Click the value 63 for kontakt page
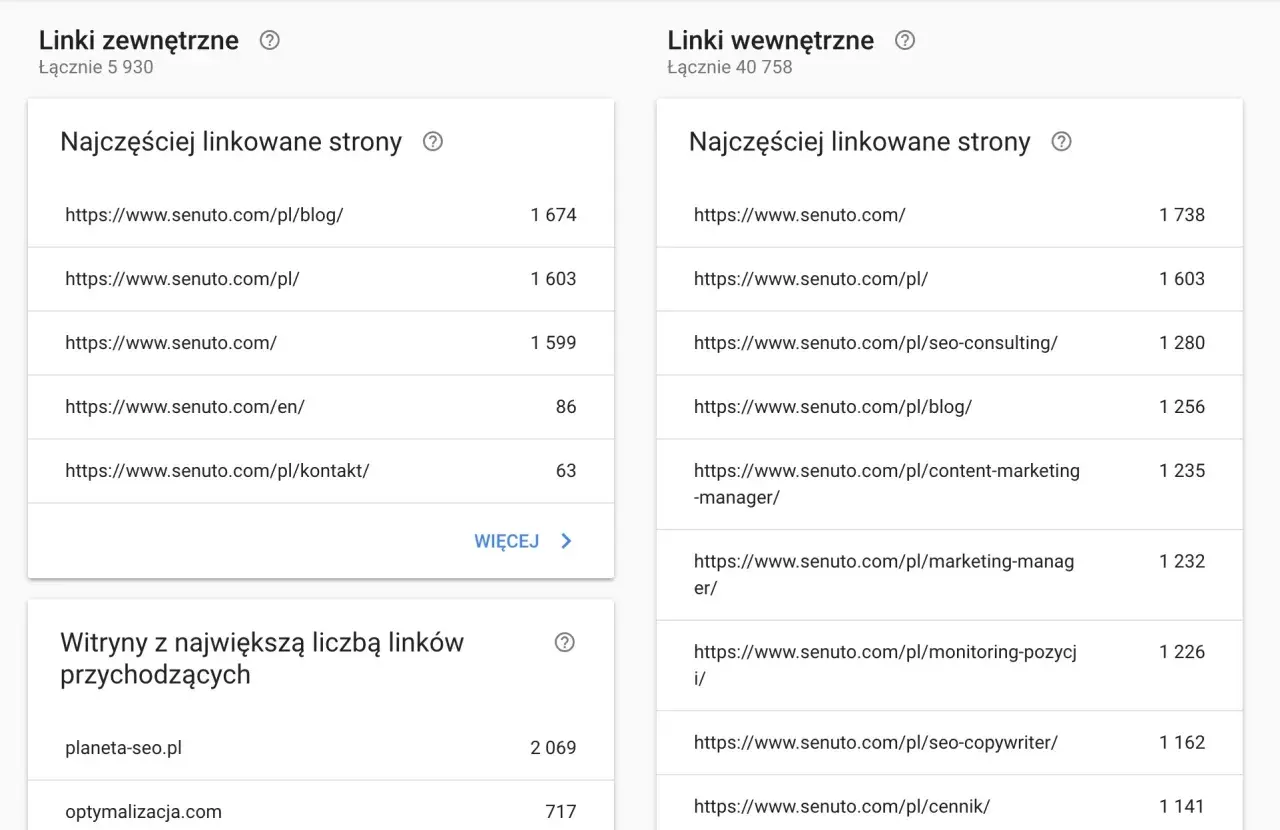This screenshot has height=830, width=1280. (566, 471)
